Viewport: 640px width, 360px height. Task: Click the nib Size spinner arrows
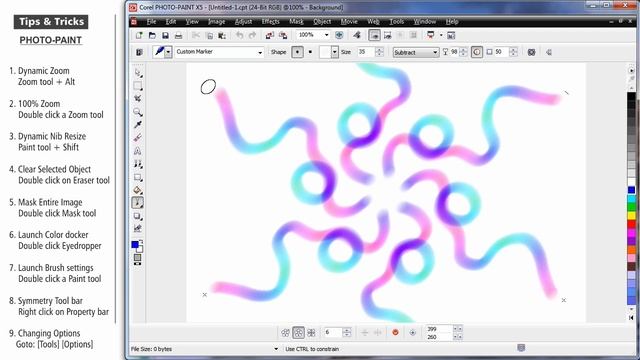pos(379,52)
